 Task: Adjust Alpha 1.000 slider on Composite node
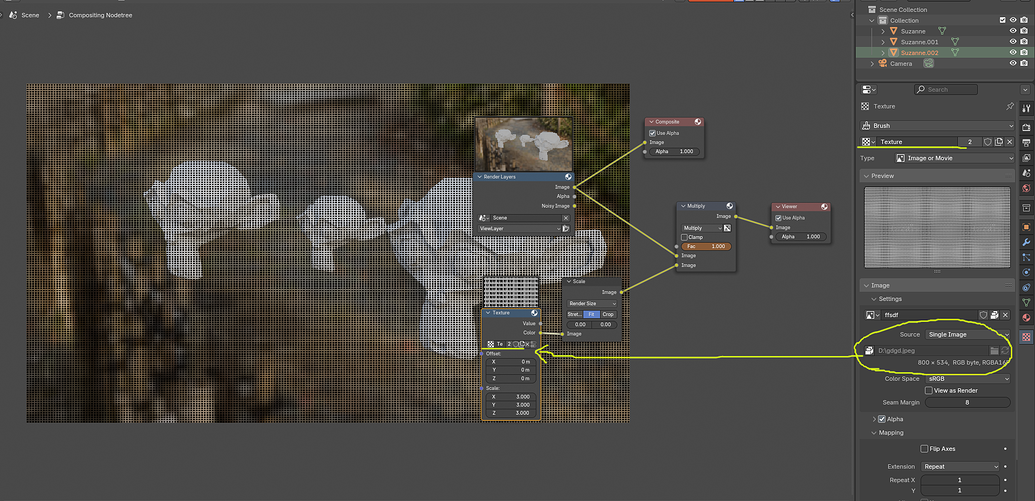pos(674,152)
